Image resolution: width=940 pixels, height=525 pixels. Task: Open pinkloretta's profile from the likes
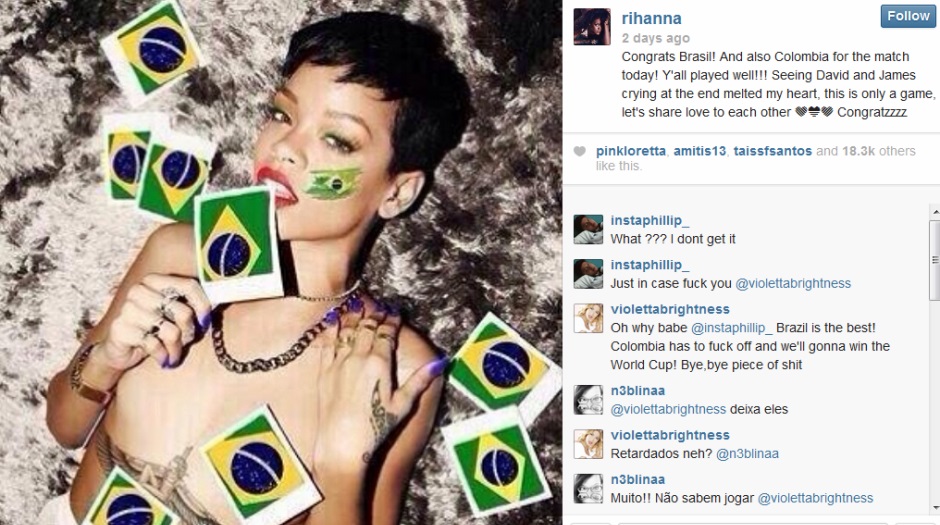tap(631, 151)
